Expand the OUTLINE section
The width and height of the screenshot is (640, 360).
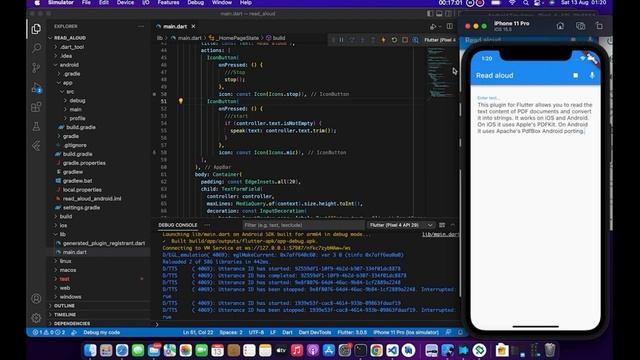(64, 306)
